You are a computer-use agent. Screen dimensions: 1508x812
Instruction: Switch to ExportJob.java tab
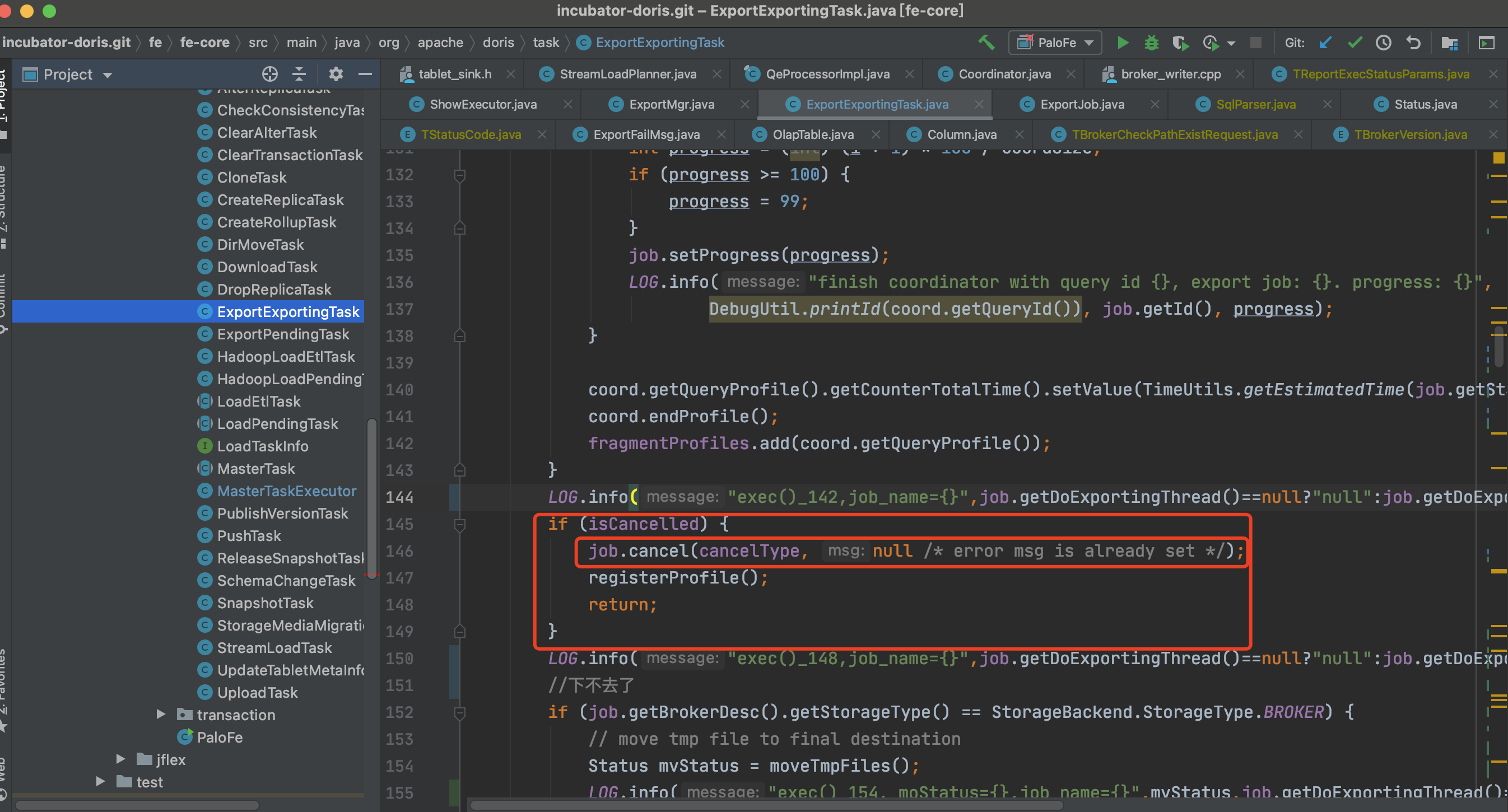click(x=1081, y=104)
